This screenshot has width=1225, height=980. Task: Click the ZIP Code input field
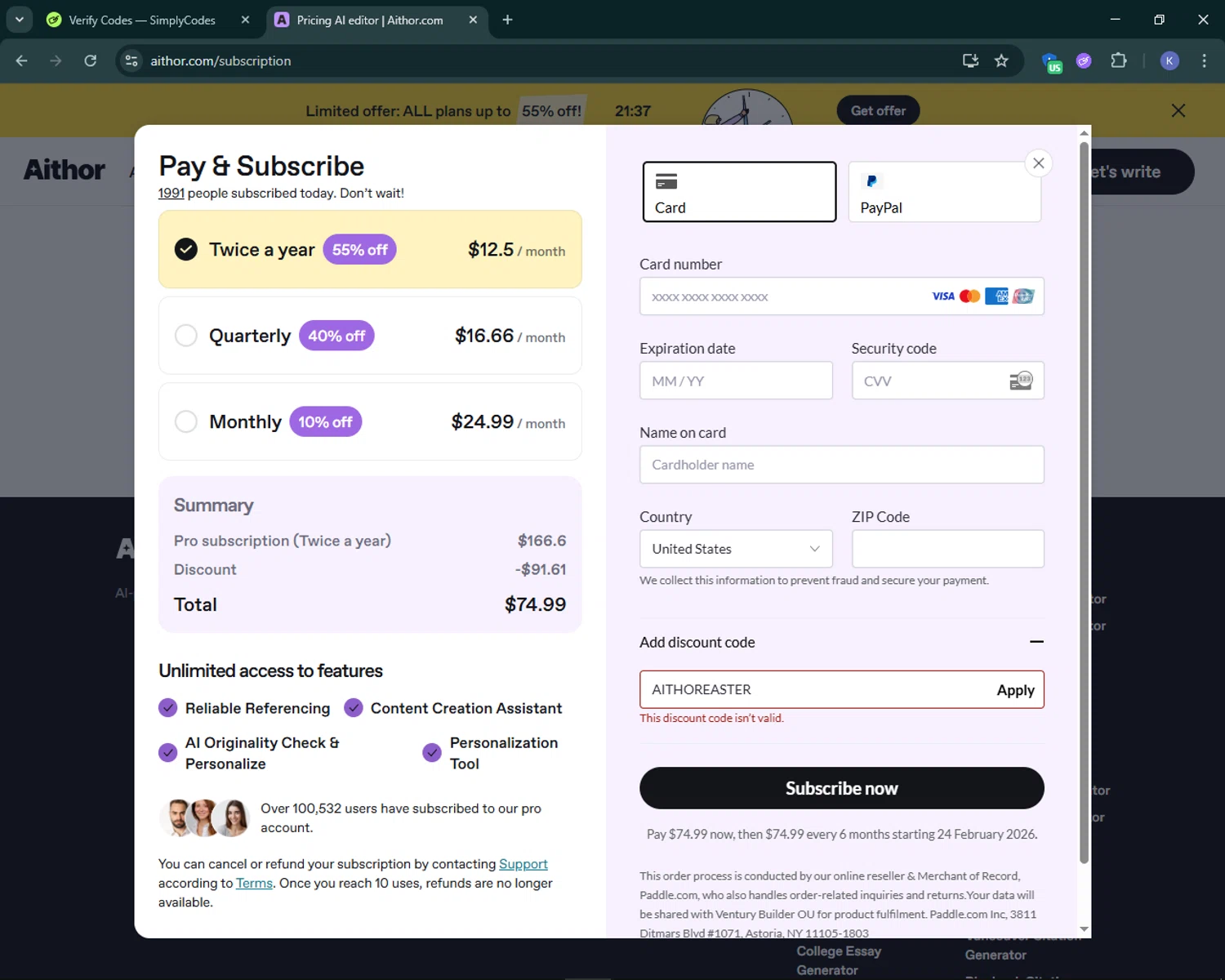(x=947, y=549)
